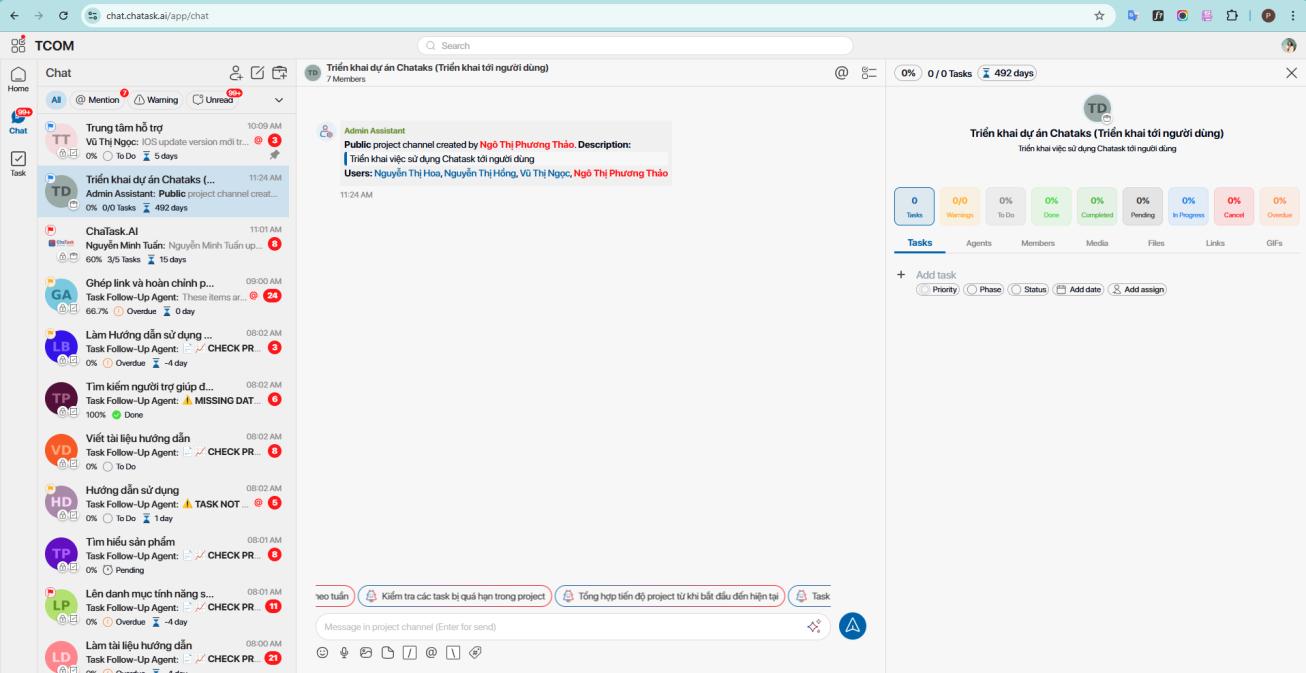Click the TD project avatar in details panel
1306x673 pixels.
(1097, 109)
